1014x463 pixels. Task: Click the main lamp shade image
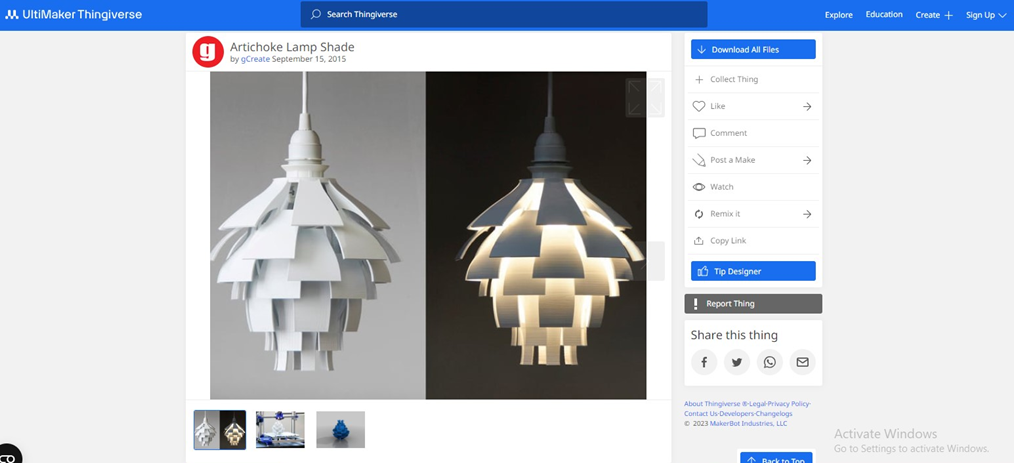(428, 235)
